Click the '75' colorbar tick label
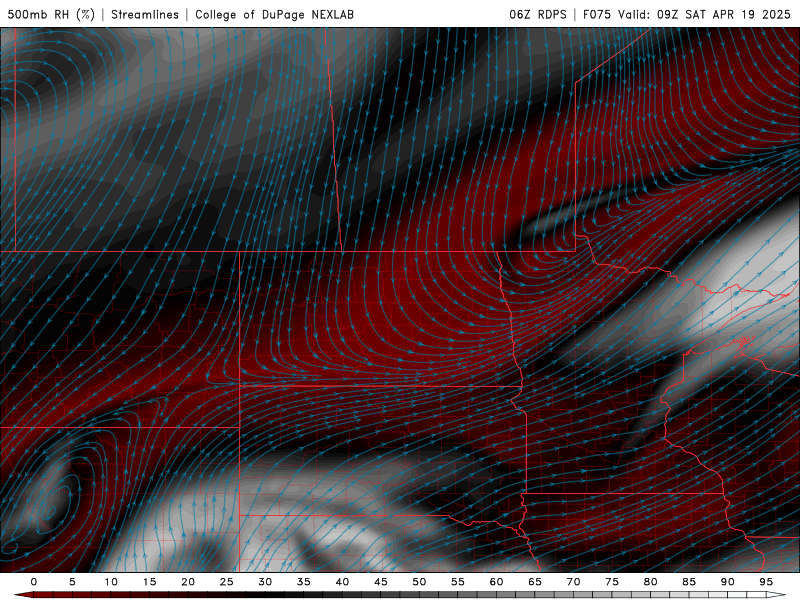 (612, 582)
